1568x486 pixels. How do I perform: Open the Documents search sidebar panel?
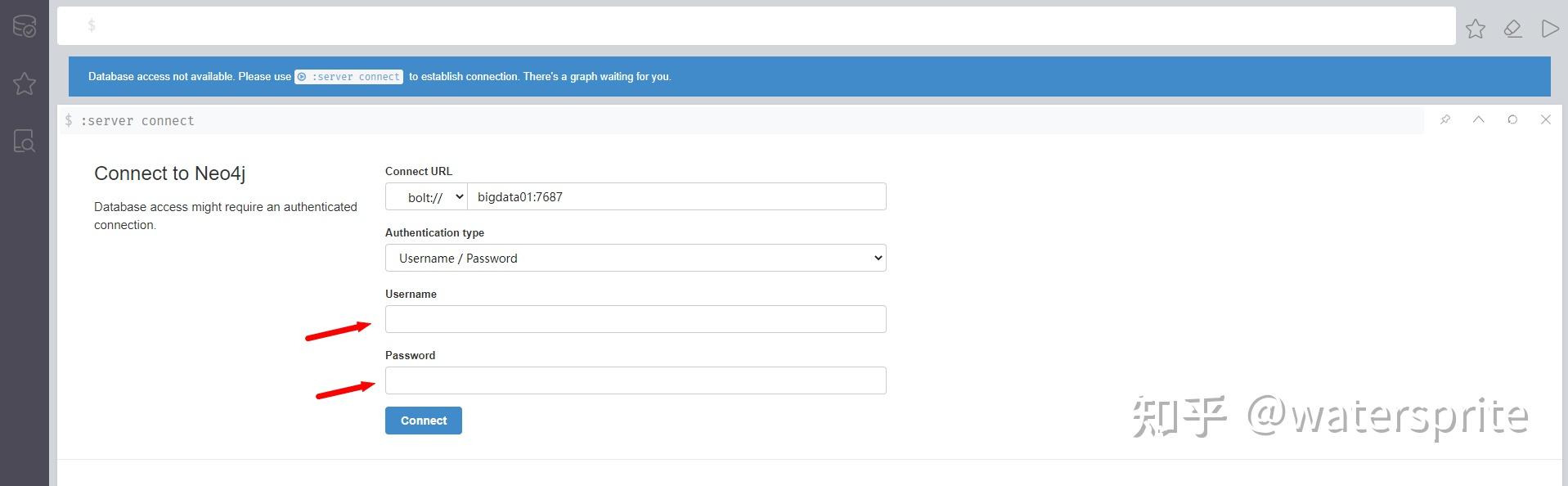click(x=25, y=142)
